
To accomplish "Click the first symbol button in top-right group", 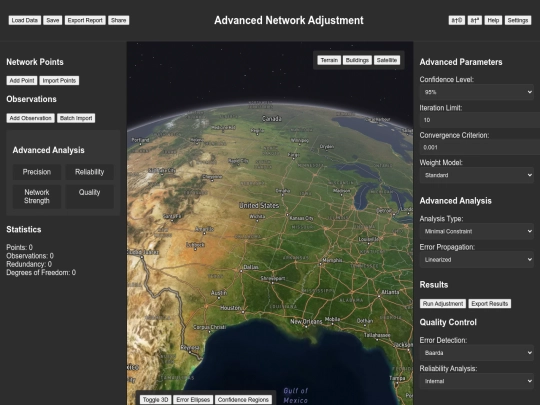I will [x=457, y=20].
